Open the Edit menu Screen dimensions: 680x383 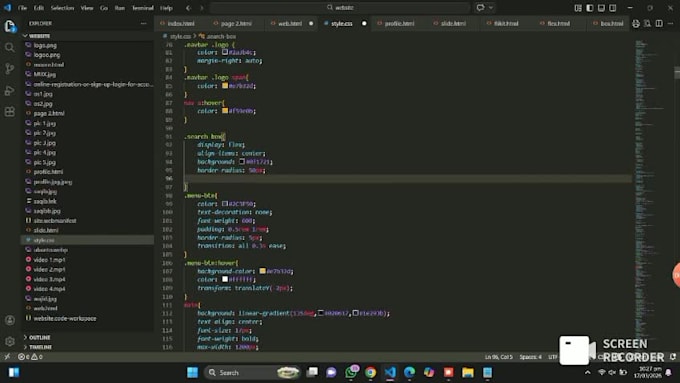[x=39, y=8]
